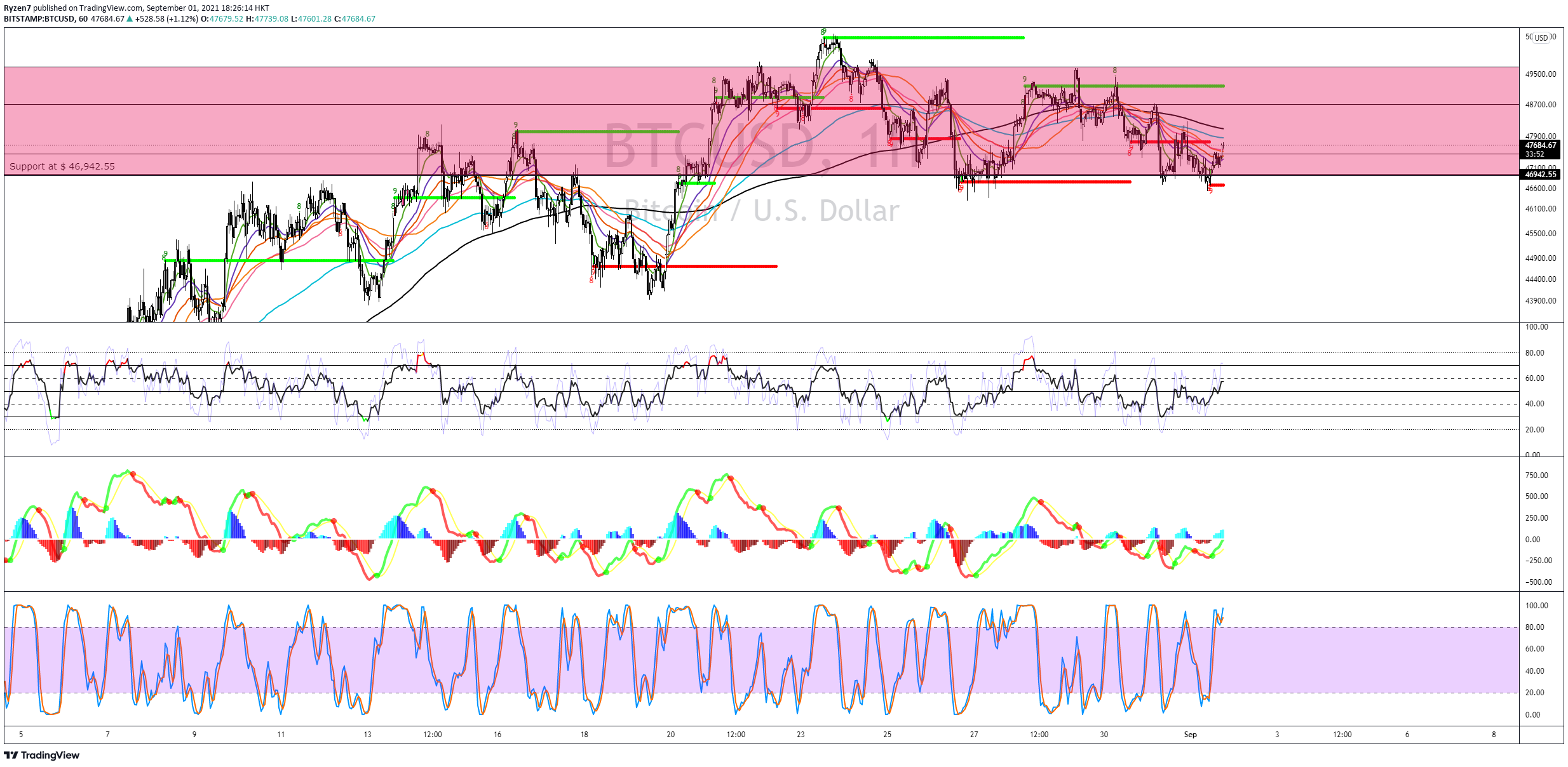Click the 500.00 label in MACD pane
1568x767 pixels.
(x=1537, y=497)
